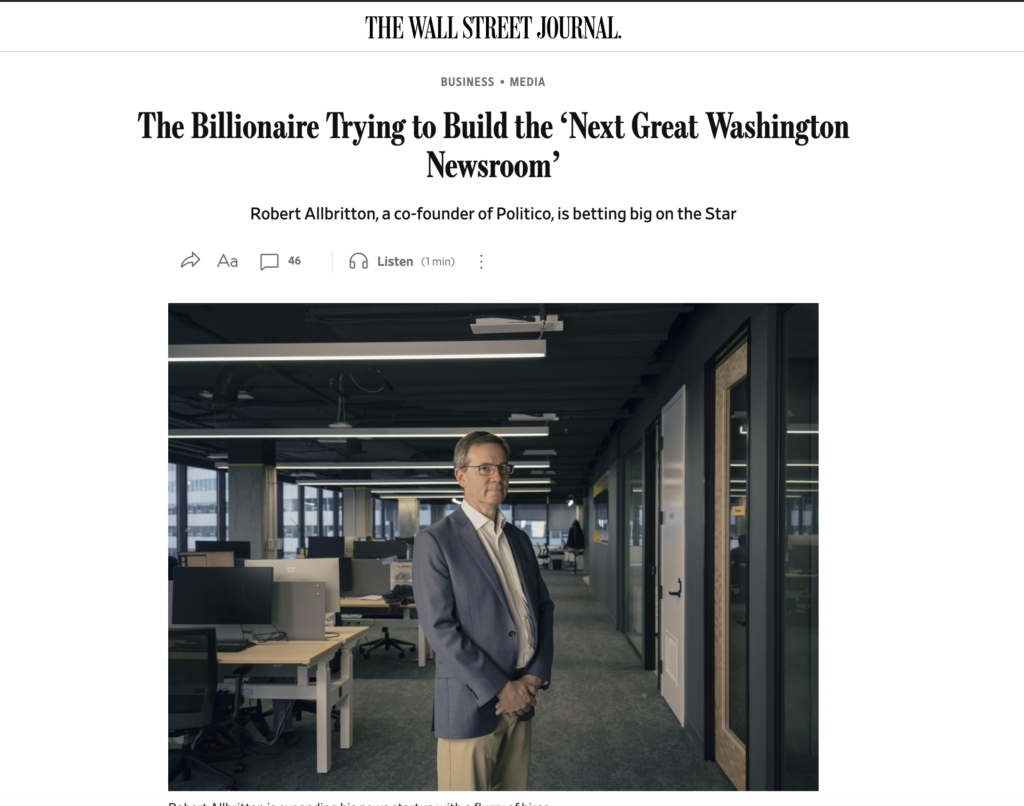Click the (1 min) listen duration

437,262
